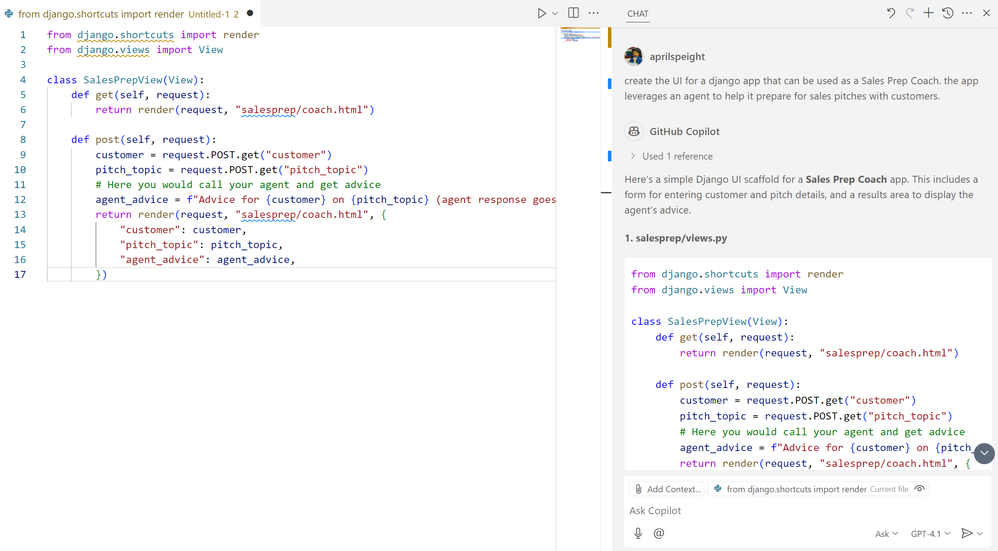Click the split editor icon
The height and width of the screenshot is (551, 998).
573,14
